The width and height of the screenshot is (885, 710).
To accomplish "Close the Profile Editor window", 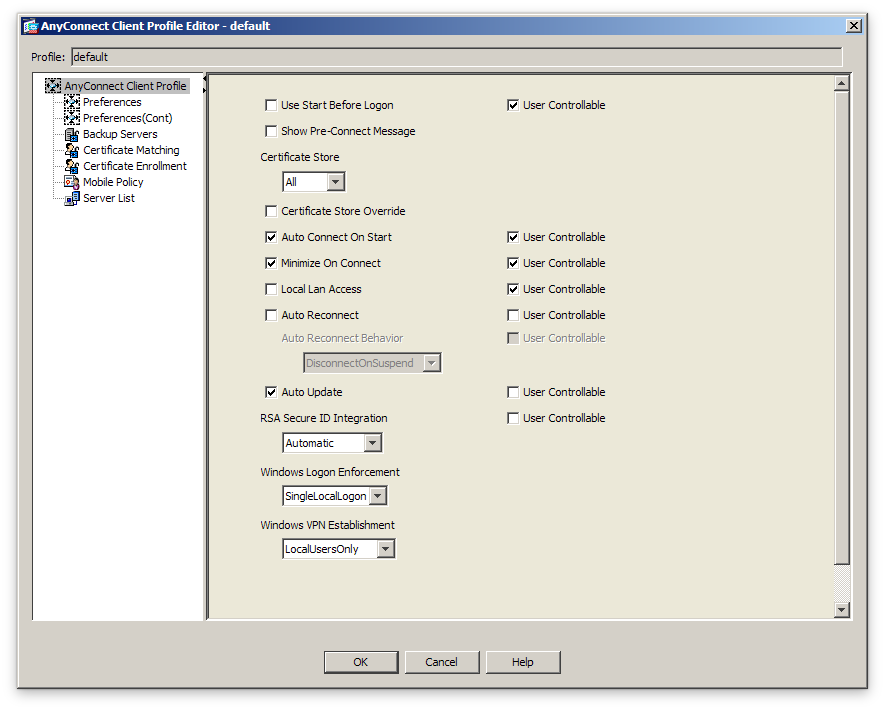I will point(854,26).
